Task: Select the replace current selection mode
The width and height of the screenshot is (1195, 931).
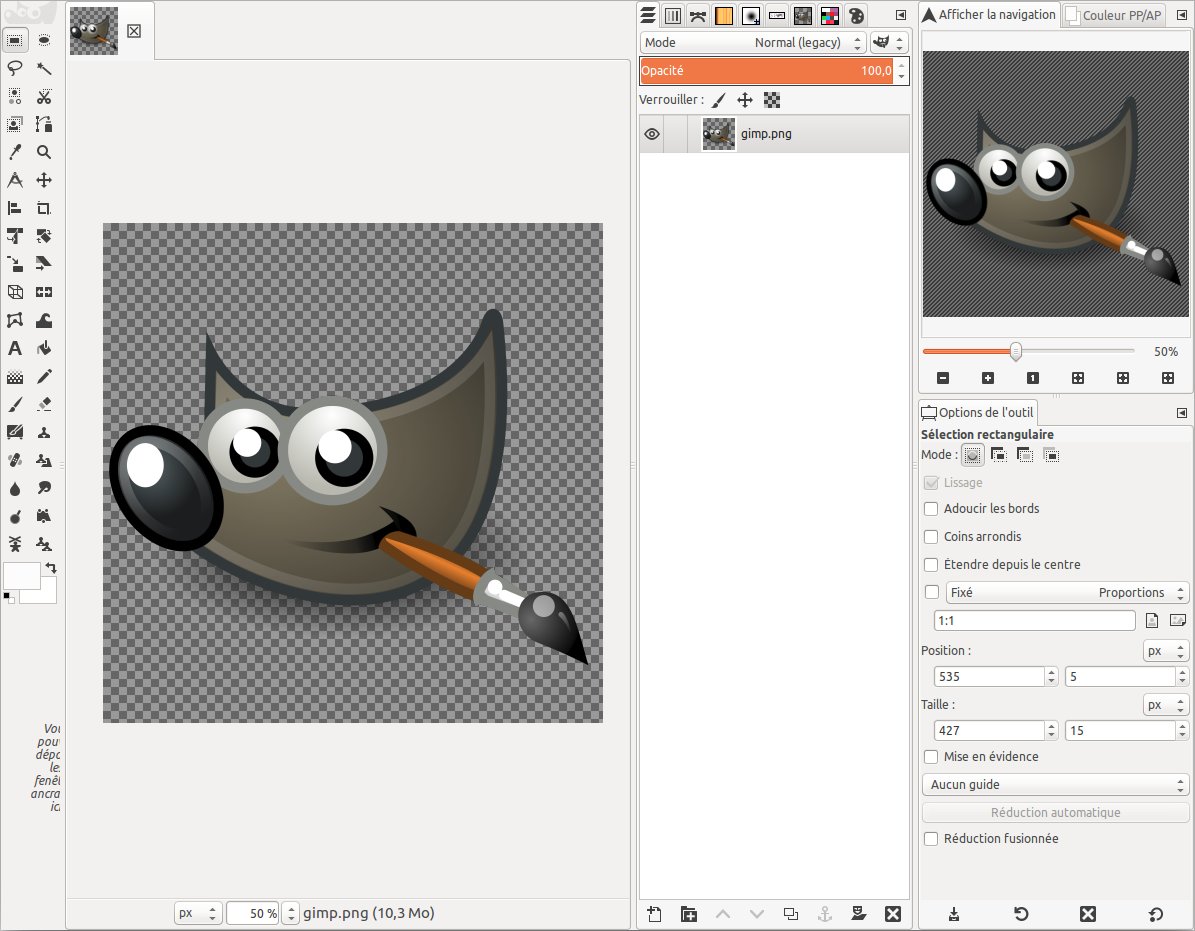Action: [972, 455]
